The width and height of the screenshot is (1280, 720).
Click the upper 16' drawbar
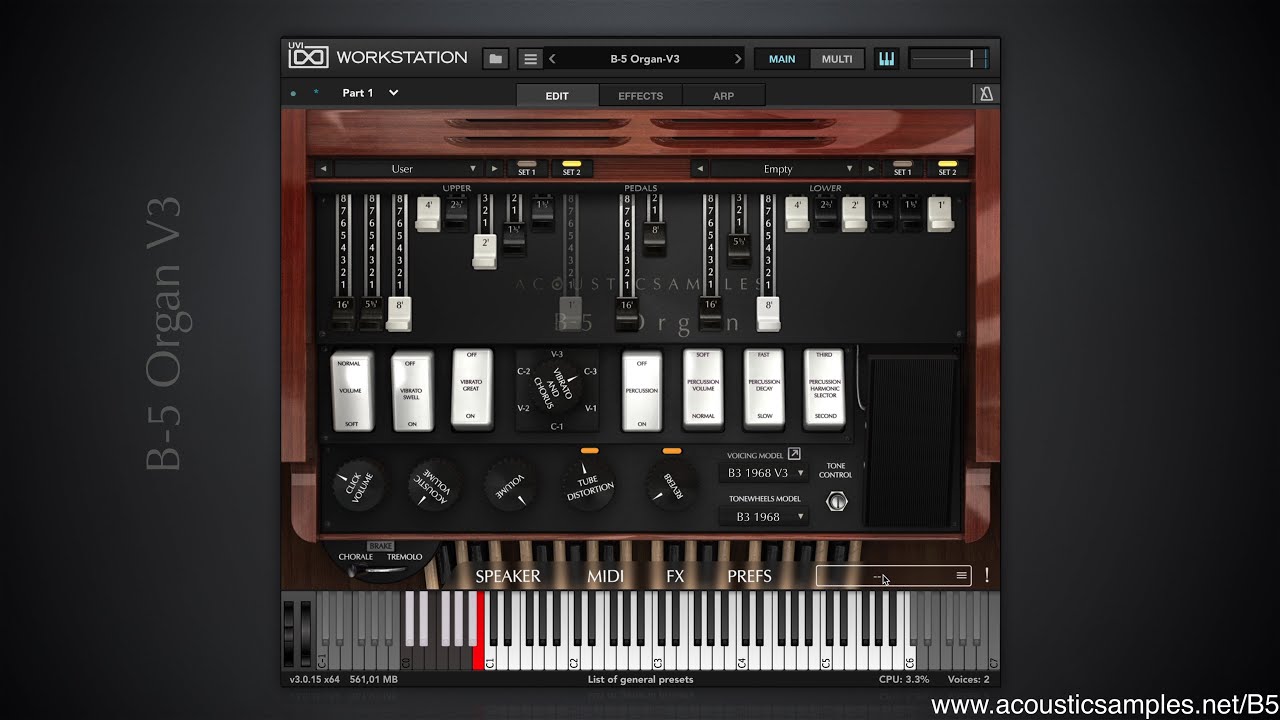(x=343, y=312)
